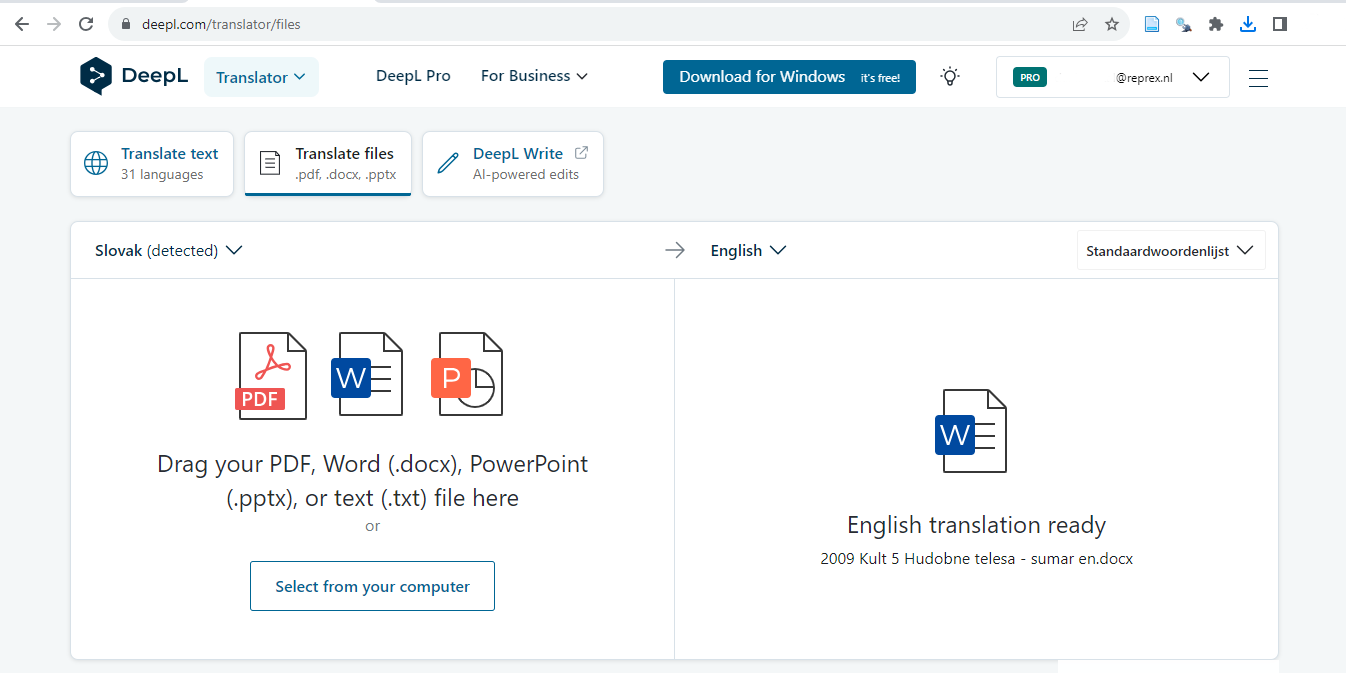The image size is (1346, 673).
Task: Expand the English target language dropdown
Action: pyautogui.click(x=748, y=250)
